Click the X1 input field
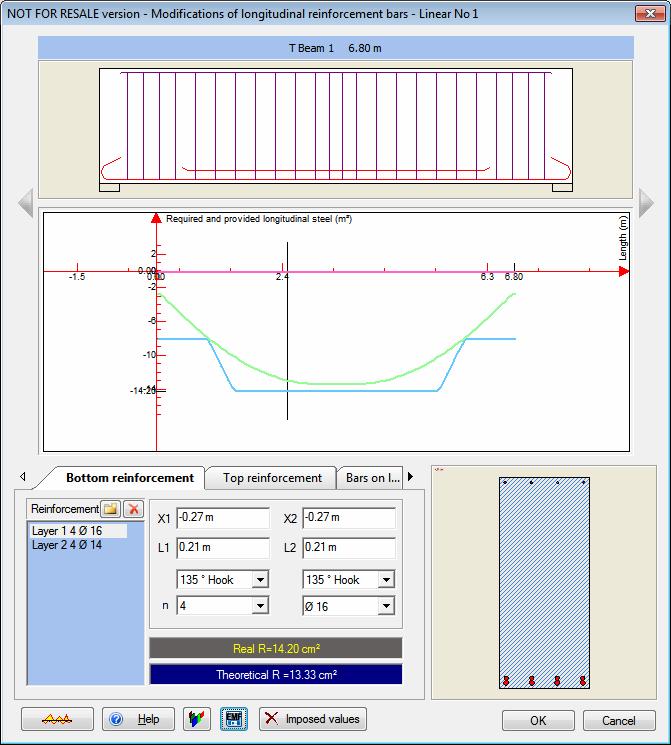This screenshot has height=745, width=671. click(x=222, y=518)
